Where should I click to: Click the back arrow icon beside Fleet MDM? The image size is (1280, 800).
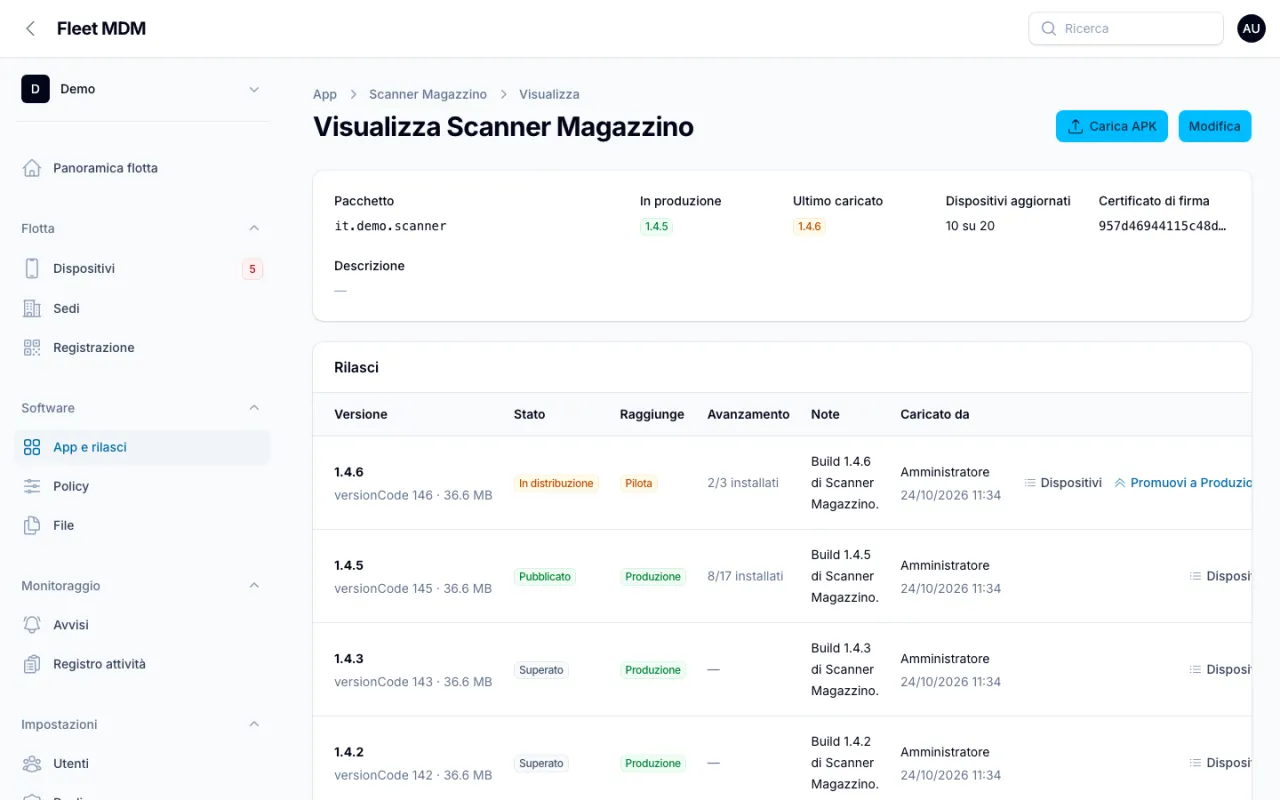point(31,29)
